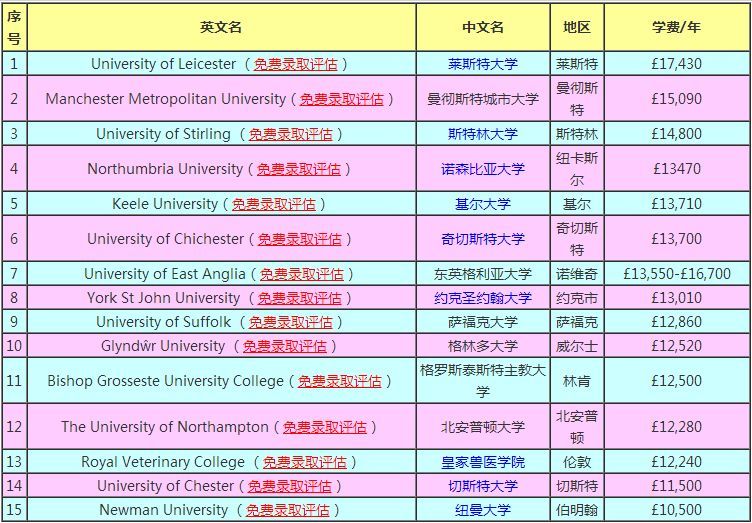Viewport: 752px width, 523px height.
Task: Click the 格罗斯泰斯特主教大学 name cell
Action: tap(483, 381)
